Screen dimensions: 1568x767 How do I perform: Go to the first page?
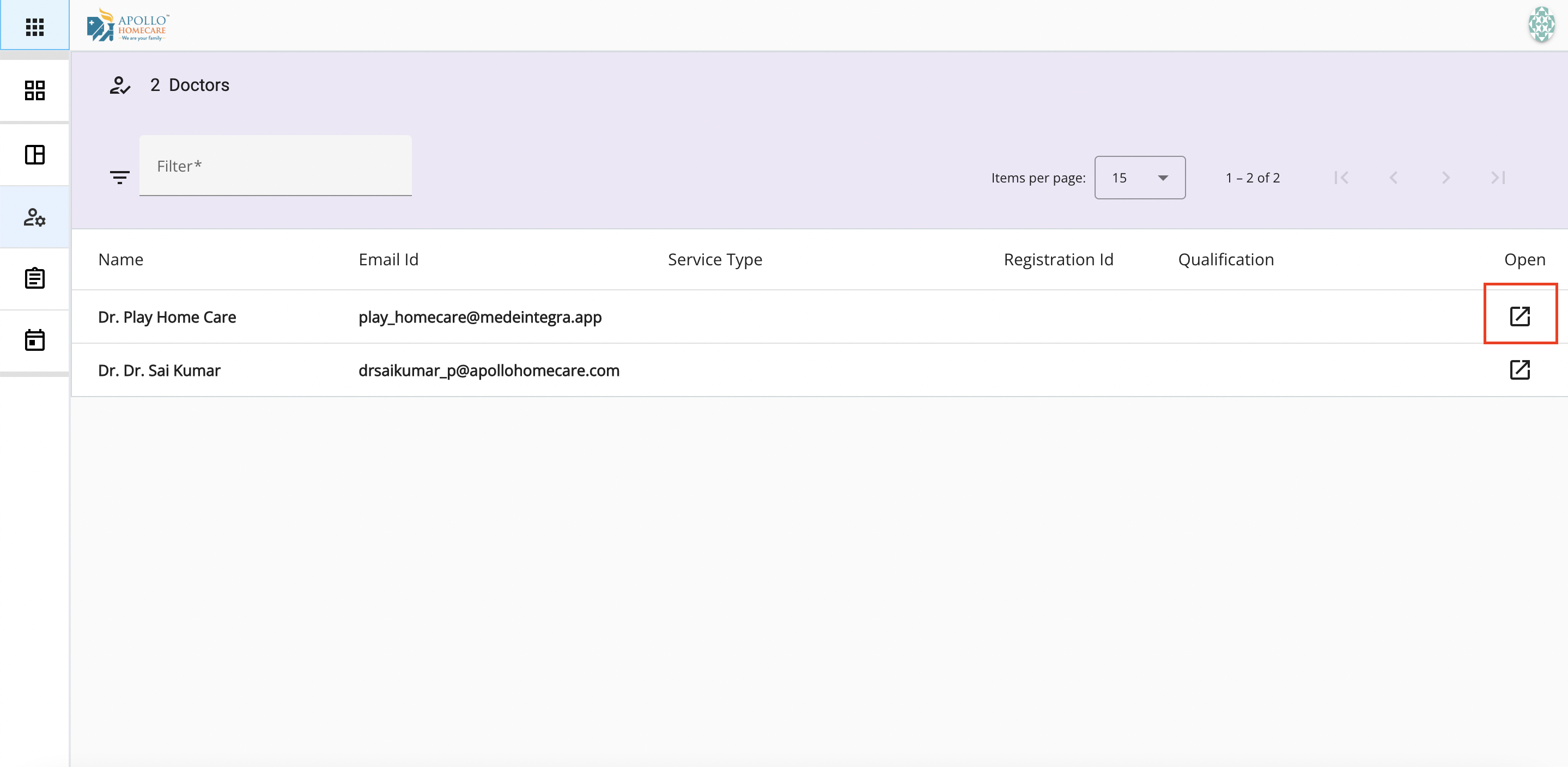click(1341, 178)
